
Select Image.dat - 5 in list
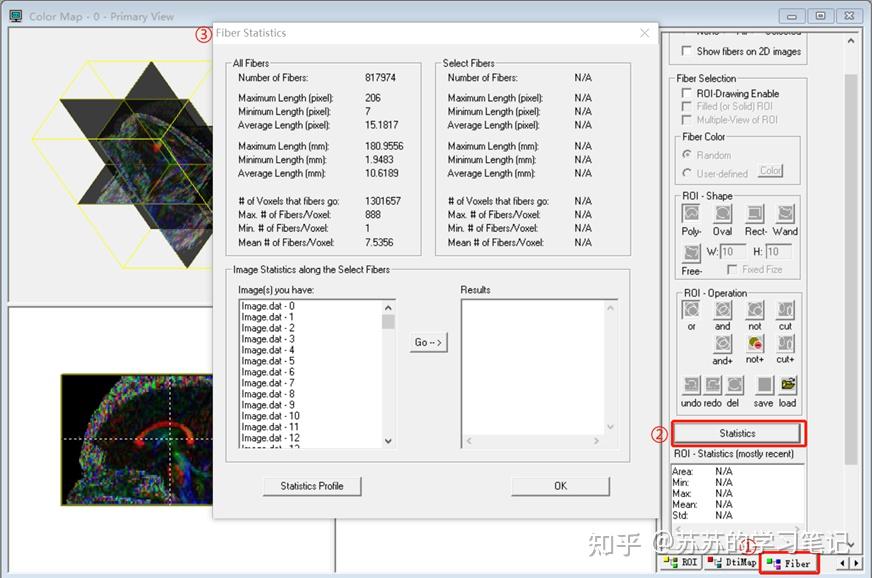268,361
